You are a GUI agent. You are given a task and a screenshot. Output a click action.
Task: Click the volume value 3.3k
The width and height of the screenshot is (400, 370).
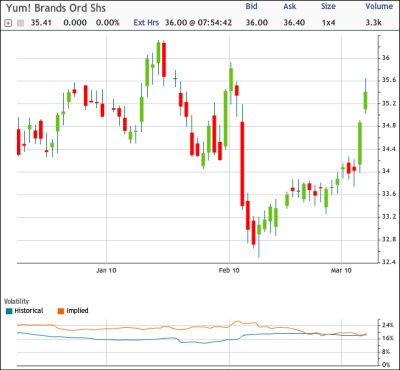click(373, 23)
